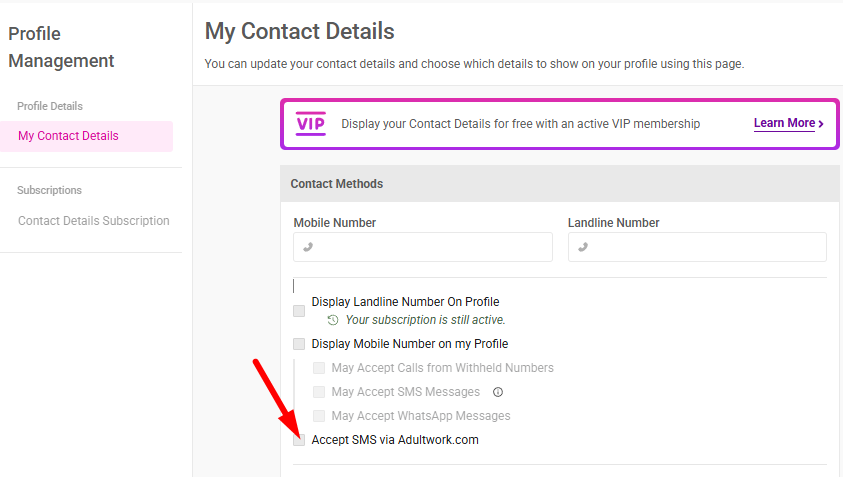Tick Display Mobile Number on my Profile
The height and width of the screenshot is (477, 843).
(x=299, y=344)
